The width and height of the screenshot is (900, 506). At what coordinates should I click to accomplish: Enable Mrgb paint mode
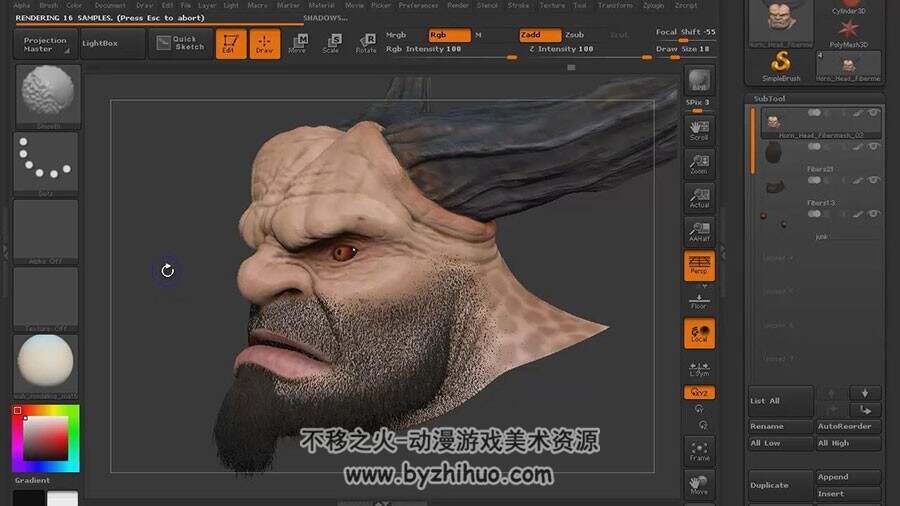pyautogui.click(x=396, y=35)
